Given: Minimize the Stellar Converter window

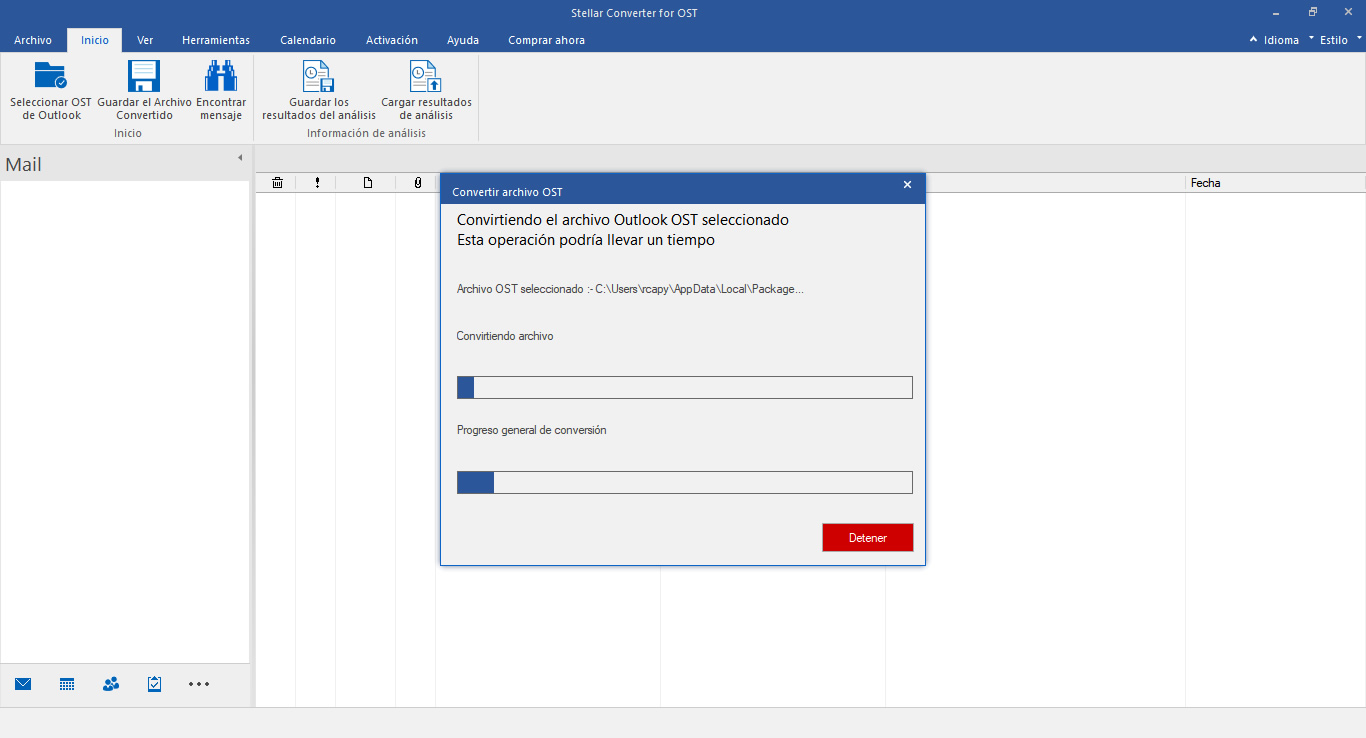Looking at the screenshot, I should pyautogui.click(x=1277, y=12).
